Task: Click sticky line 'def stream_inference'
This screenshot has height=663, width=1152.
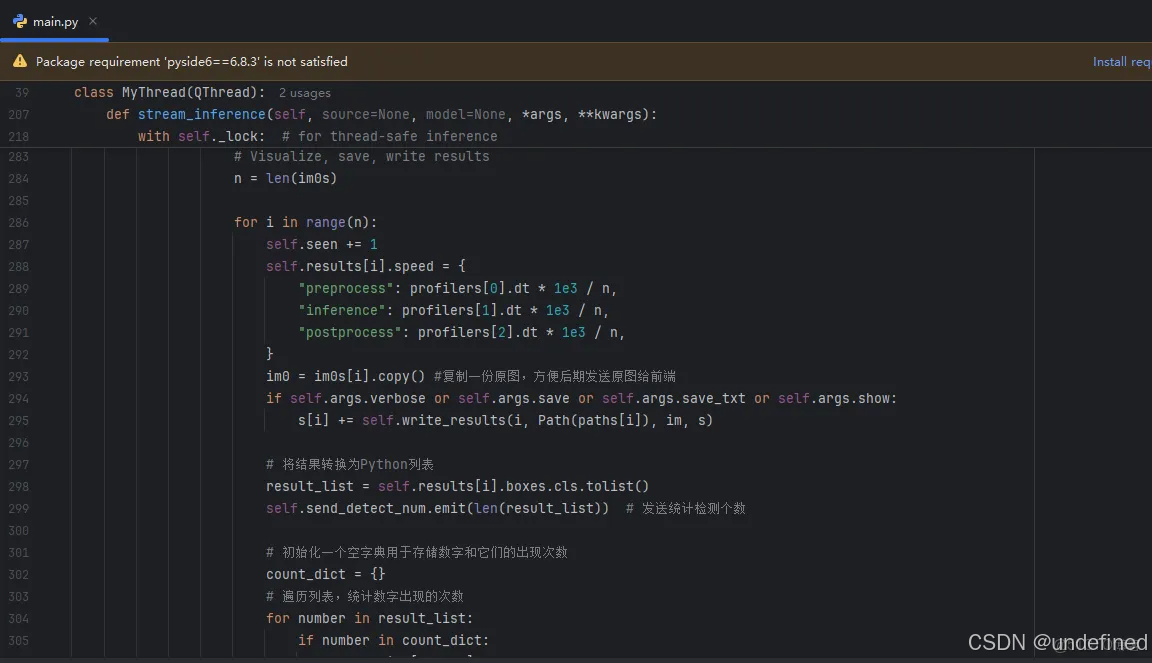Action: (x=381, y=114)
